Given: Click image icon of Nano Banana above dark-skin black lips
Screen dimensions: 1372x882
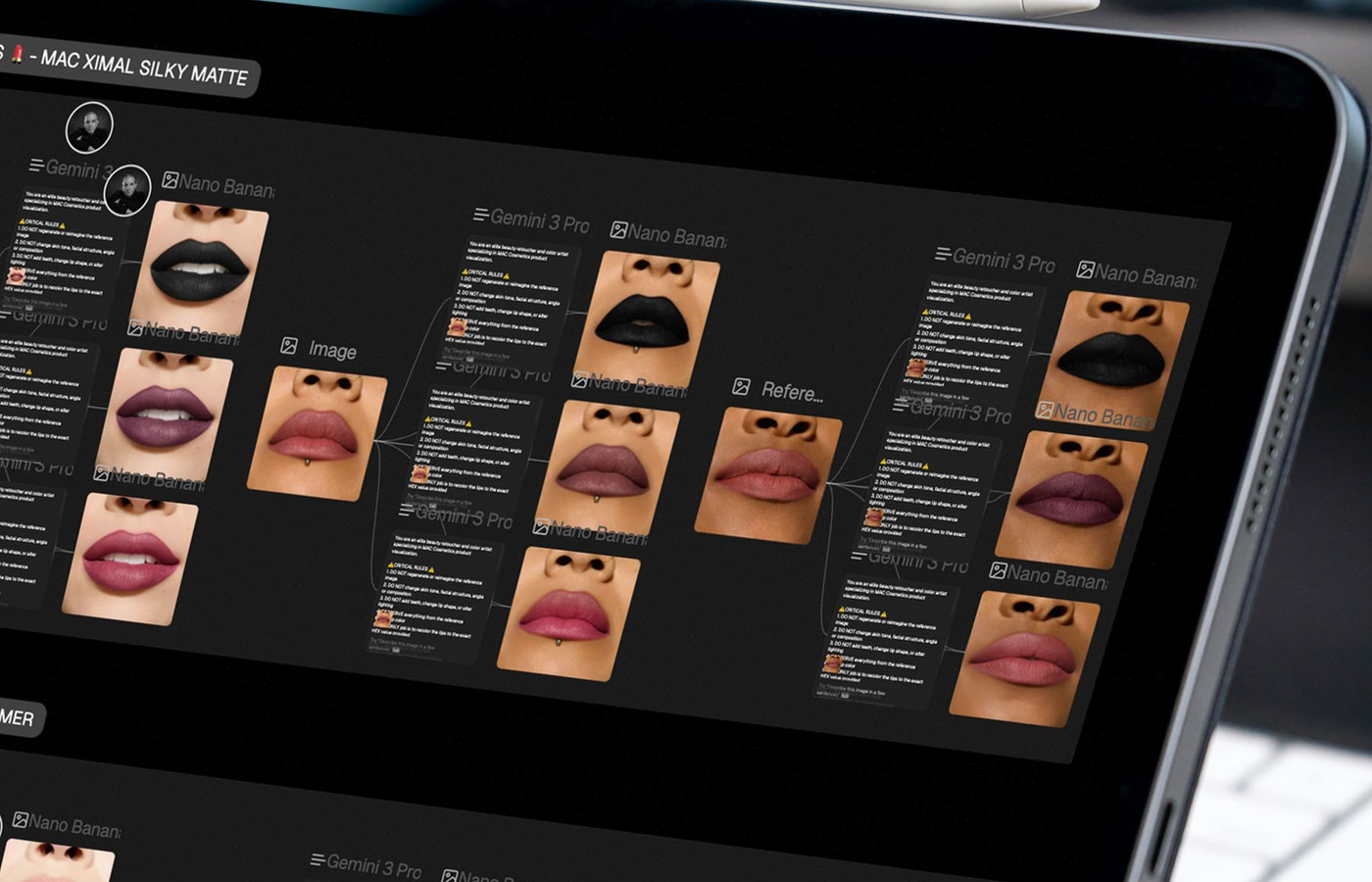Looking at the screenshot, I should click(x=1085, y=269).
